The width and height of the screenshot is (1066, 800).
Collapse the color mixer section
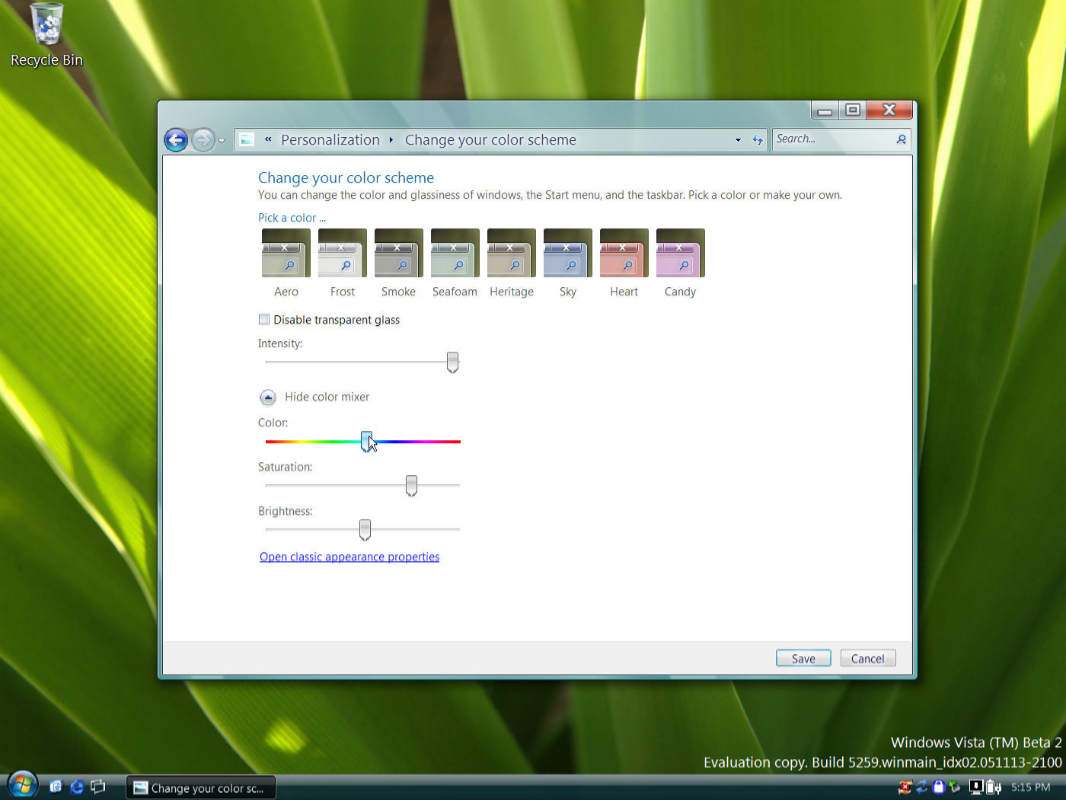point(268,397)
